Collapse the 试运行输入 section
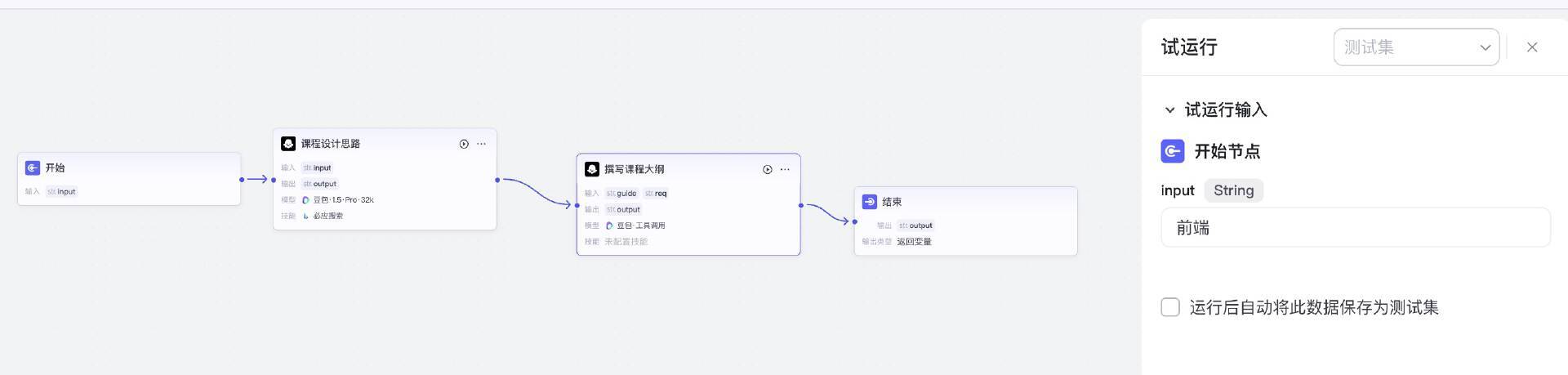 pyautogui.click(x=1169, y=109)
